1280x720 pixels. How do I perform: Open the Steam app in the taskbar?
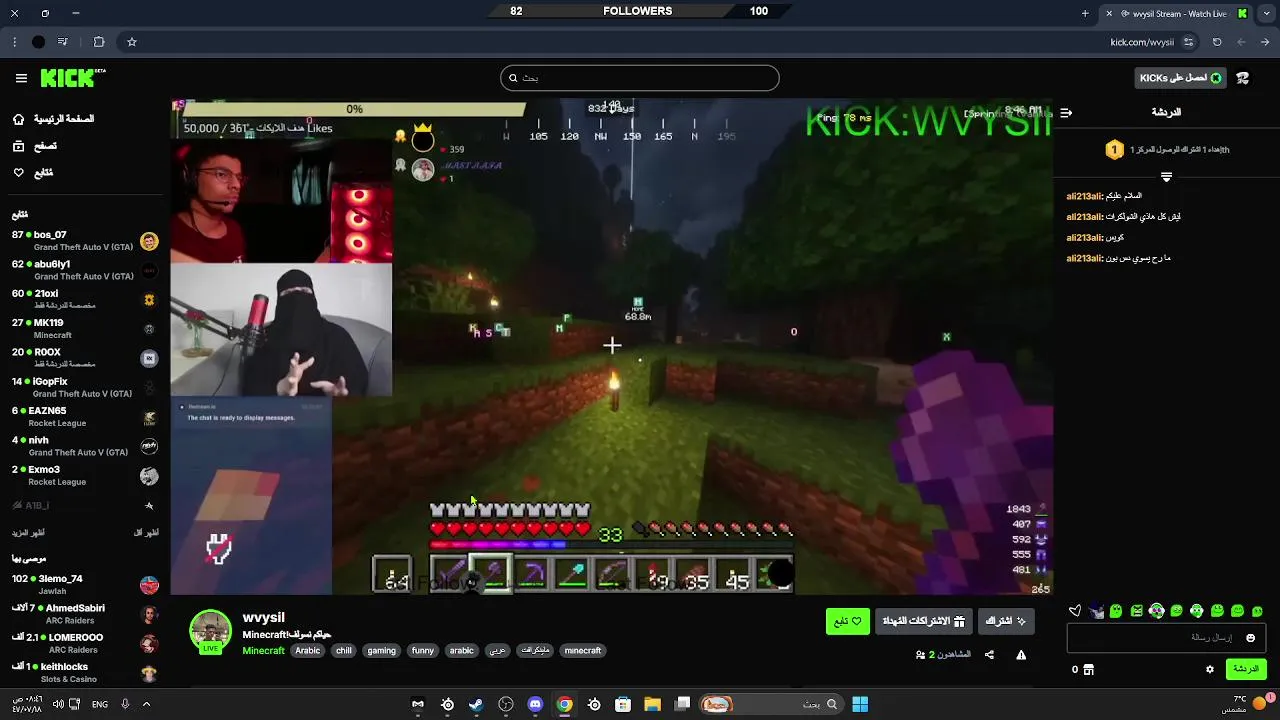(476, 704)
